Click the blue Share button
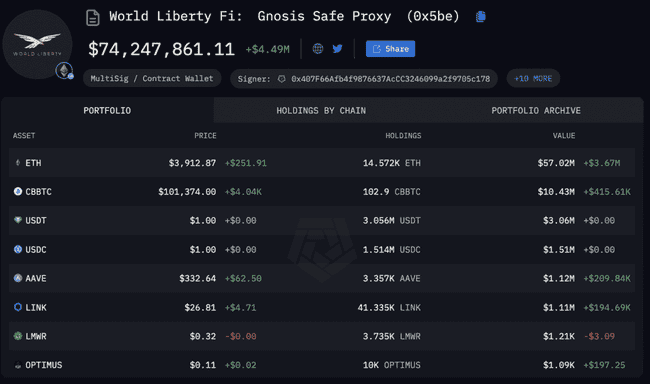The height and width of the screenshot is (384, 650). (390, 49)
